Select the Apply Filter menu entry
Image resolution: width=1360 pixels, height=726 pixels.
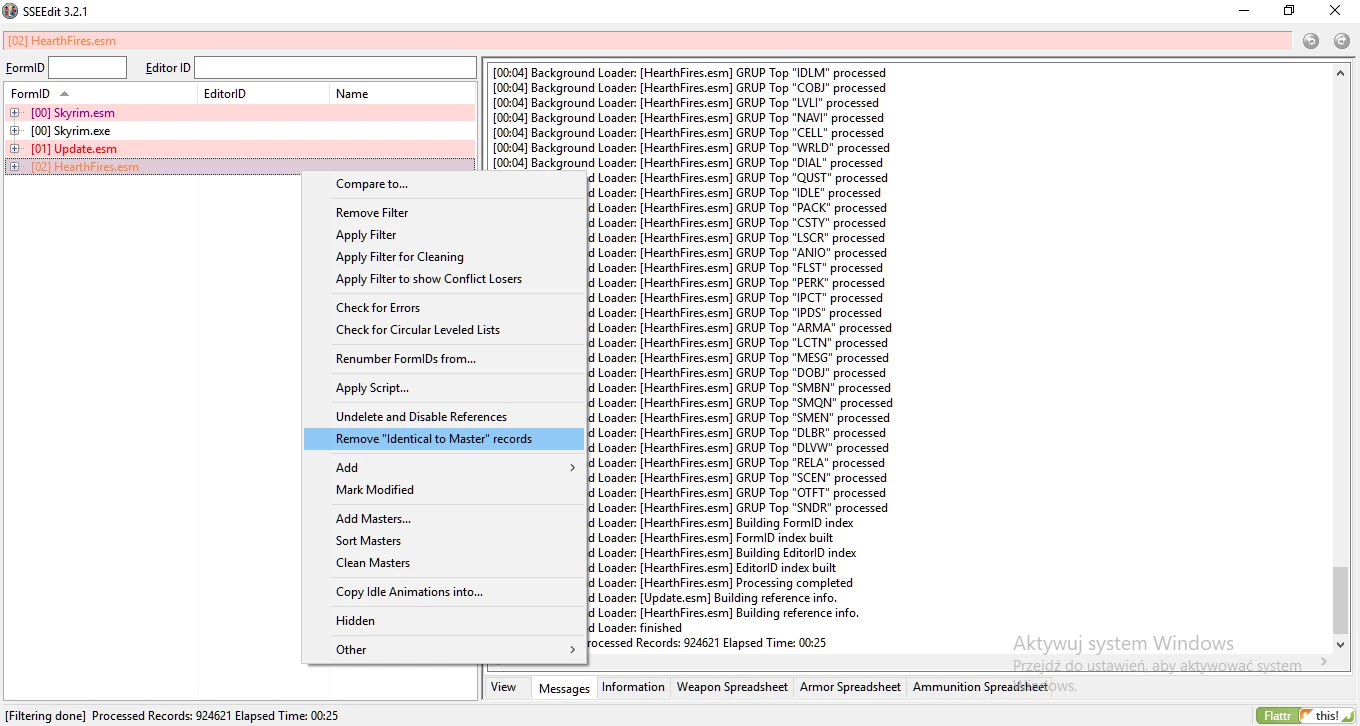(x=444, y=235)
